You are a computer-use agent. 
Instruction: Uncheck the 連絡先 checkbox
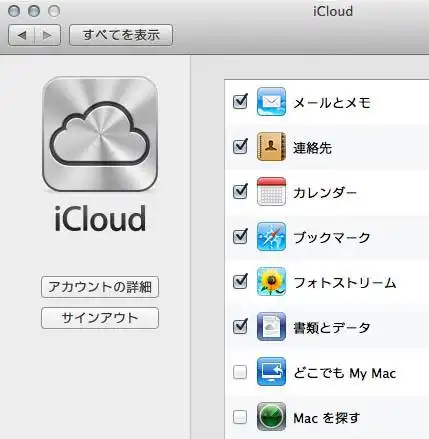[240, 147]
